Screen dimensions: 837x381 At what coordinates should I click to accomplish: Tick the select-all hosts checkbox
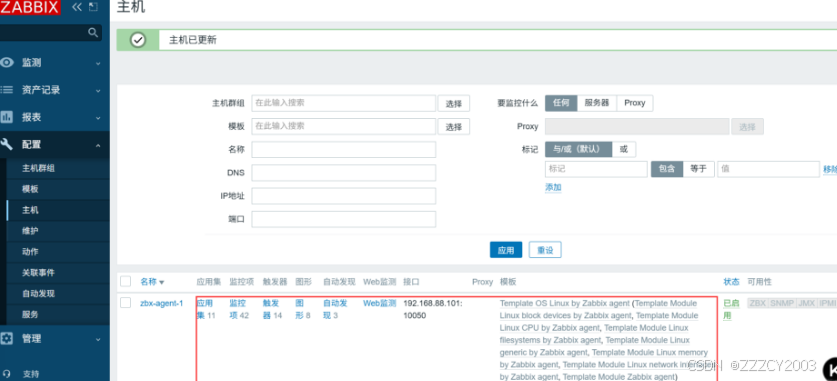(125, 281)
